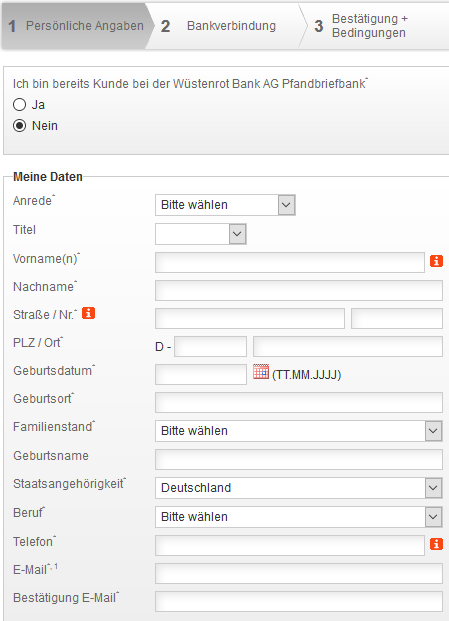449x621 pixels.
Task: Click the 'Ich bin bereits Kunde' question text
Action: [x=190, y=84]
